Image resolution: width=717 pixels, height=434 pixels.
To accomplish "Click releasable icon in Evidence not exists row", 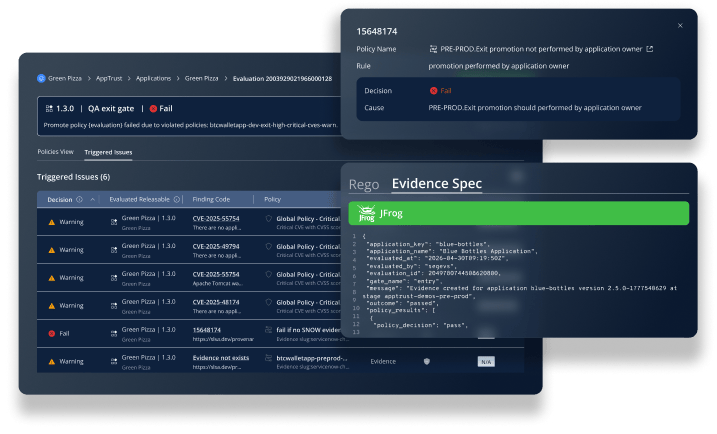I will [x=114, y=362].
